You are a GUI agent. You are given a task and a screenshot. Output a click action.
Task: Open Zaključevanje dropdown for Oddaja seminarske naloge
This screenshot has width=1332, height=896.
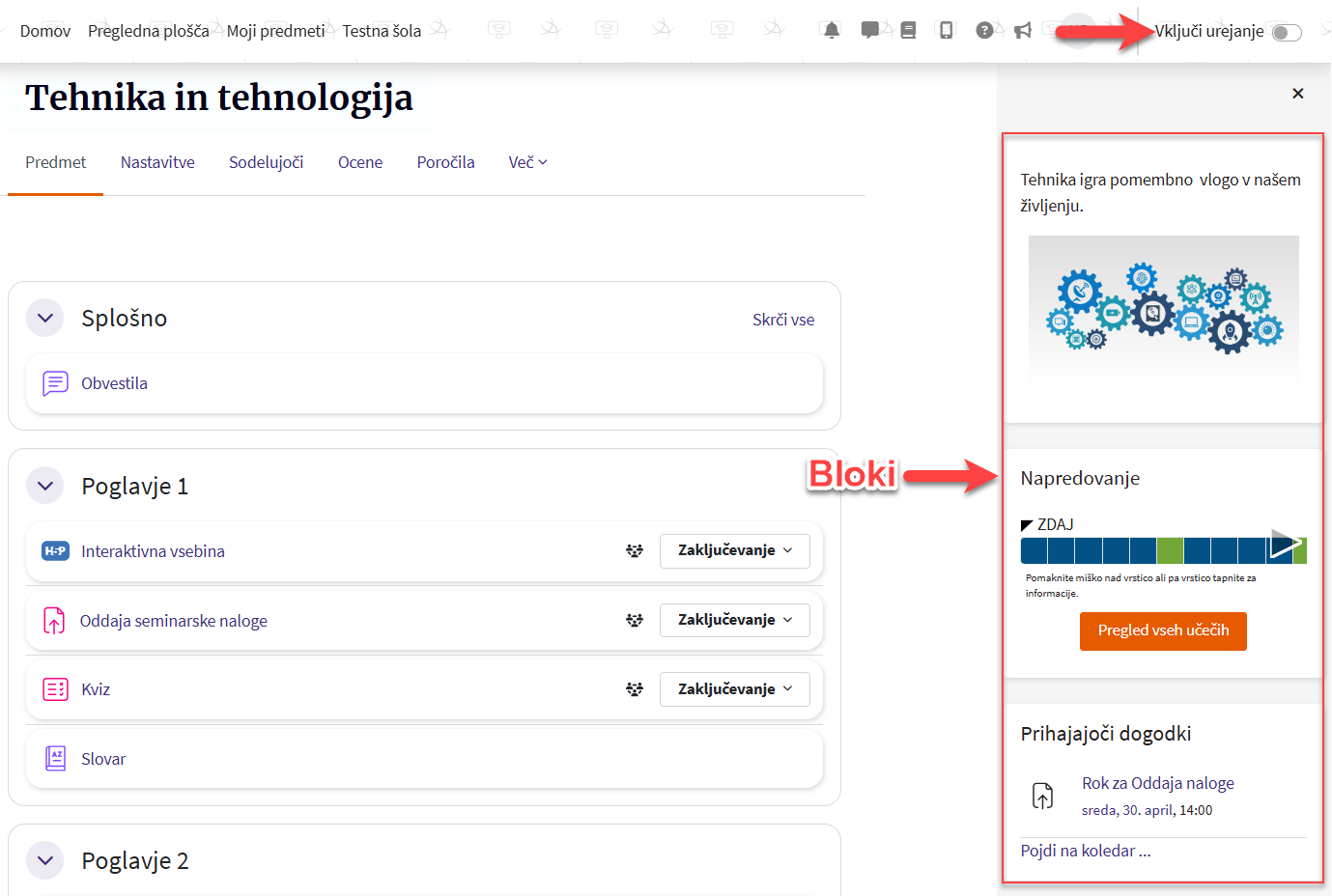734,620
